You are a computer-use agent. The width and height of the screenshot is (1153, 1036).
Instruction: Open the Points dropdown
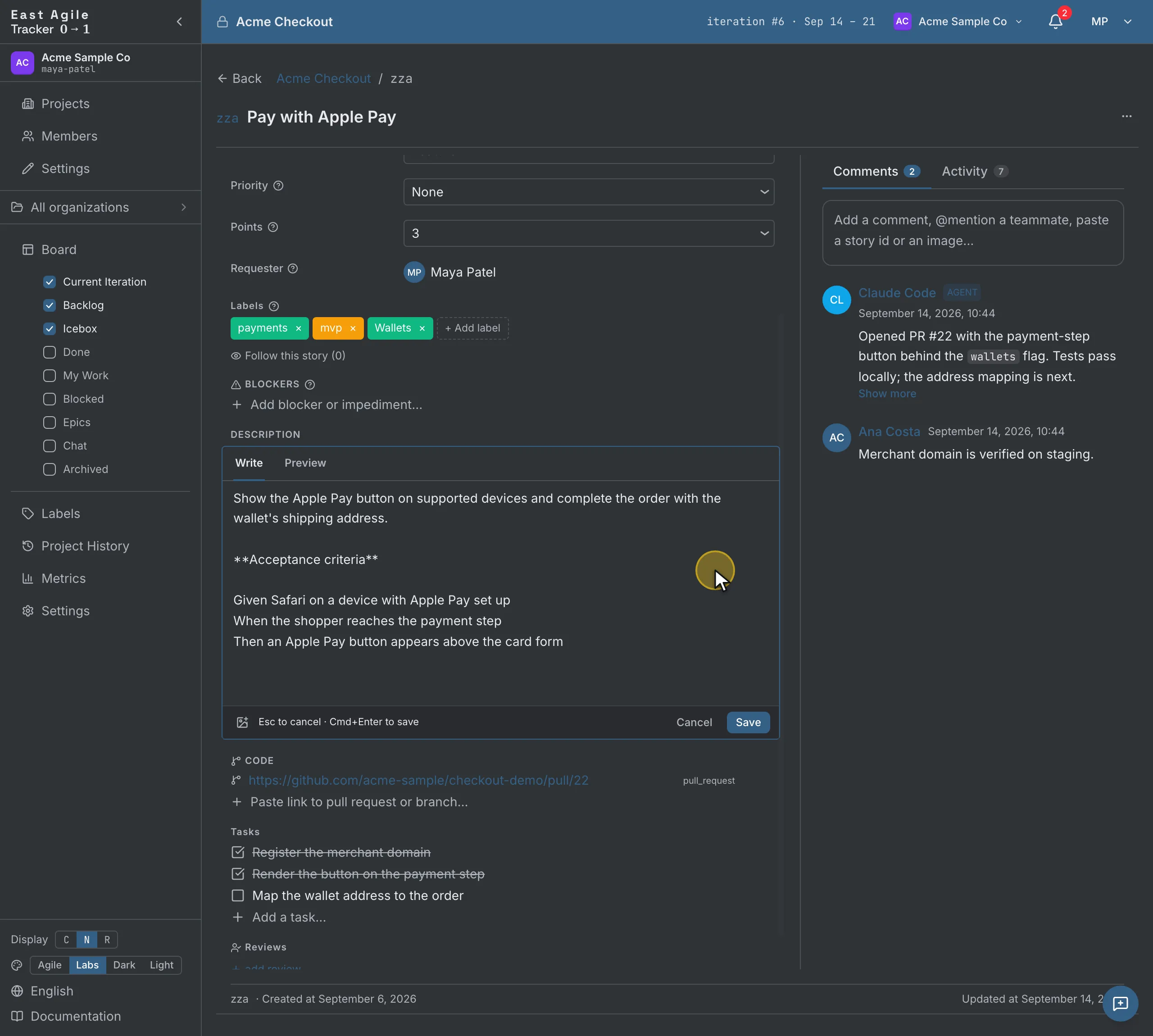[589, 233]
